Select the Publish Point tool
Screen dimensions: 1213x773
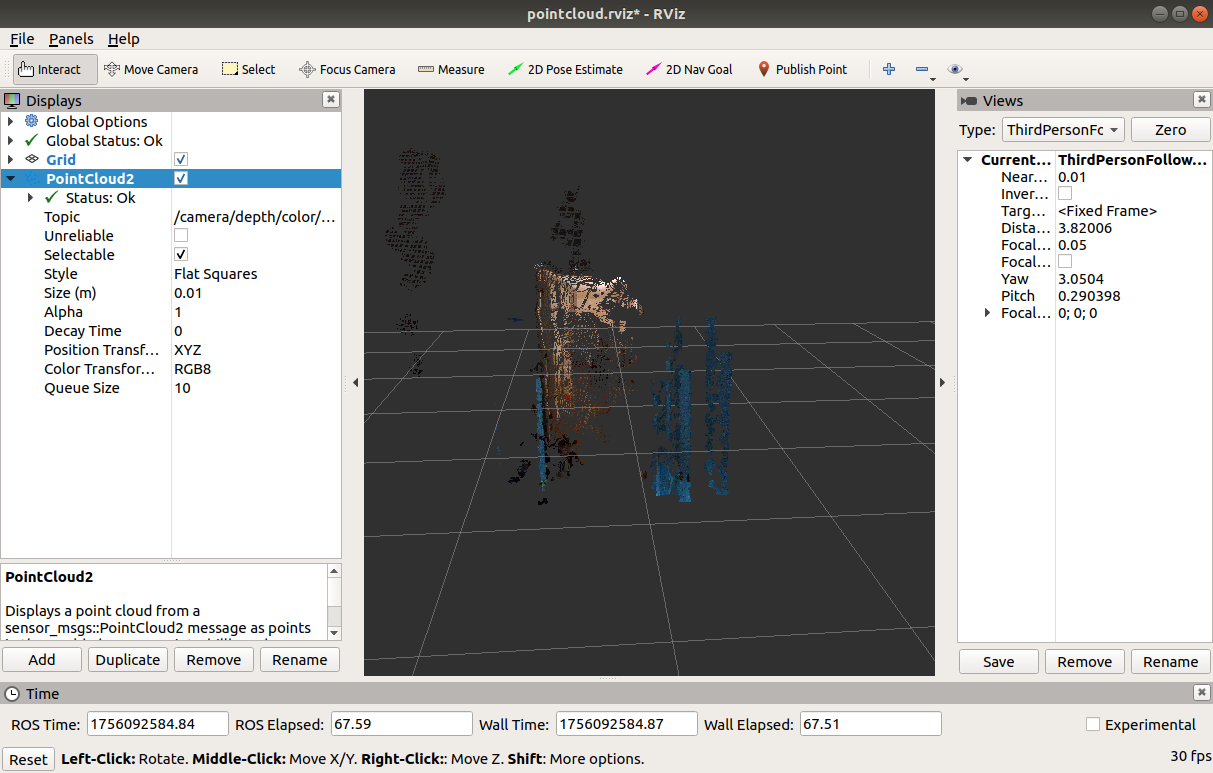point(802,69)
